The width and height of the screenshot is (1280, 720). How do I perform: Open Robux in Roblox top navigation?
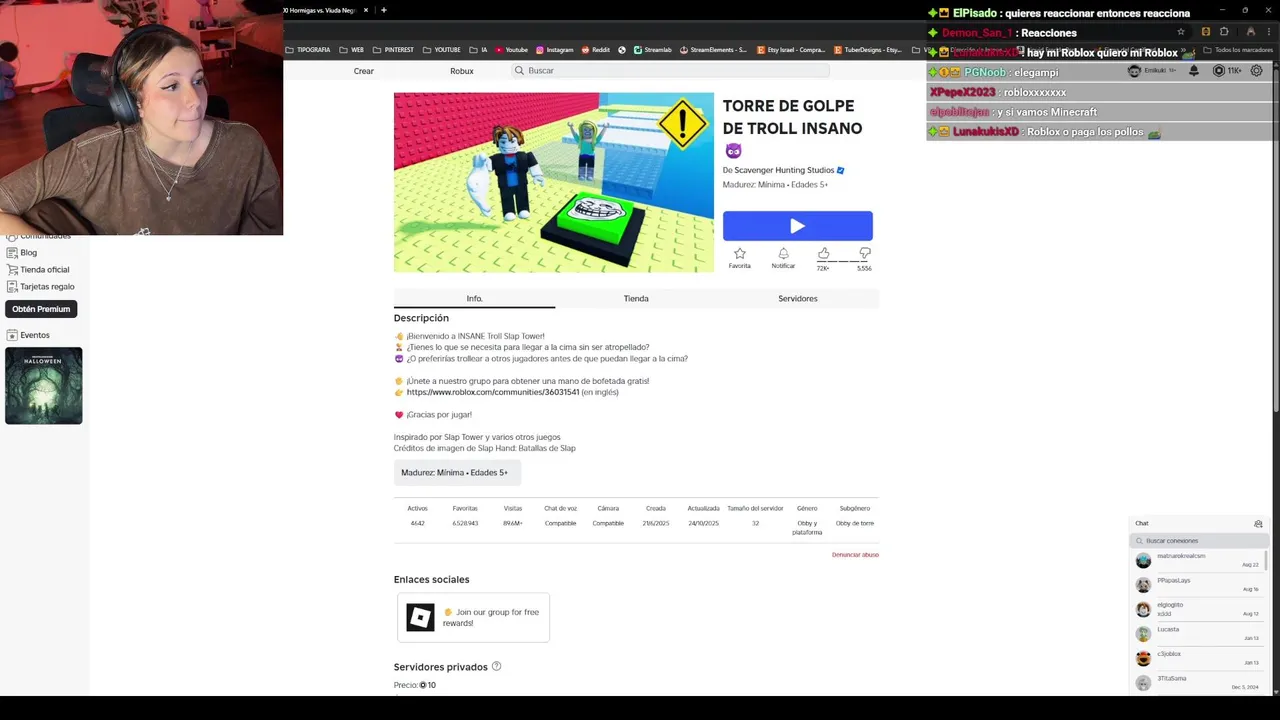click(462, 71)
